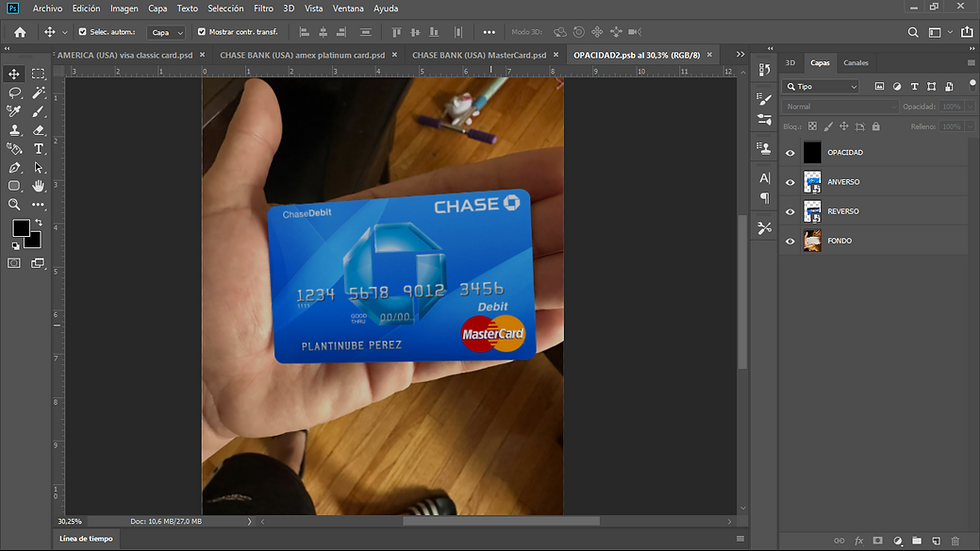Screen dimensions: 980x551
Task: Open the Capa auto-select dropdown
Action: (166, 32)
